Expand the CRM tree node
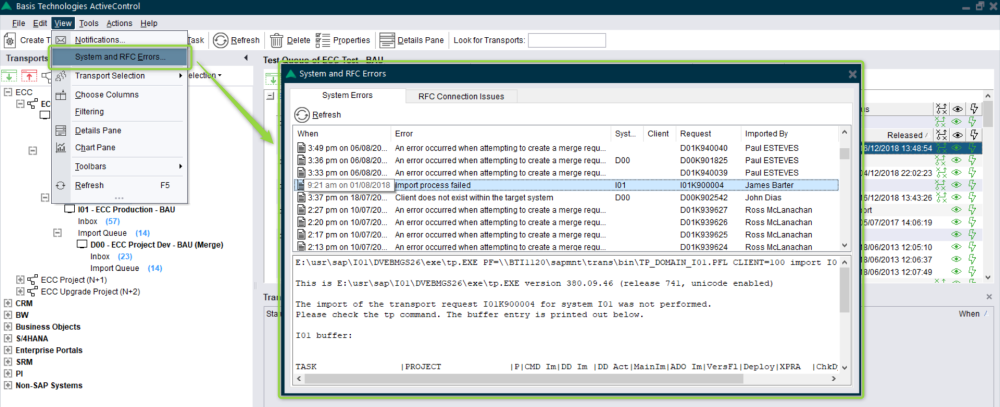Image resolution: width=1000 pixels, height=407 pixels. pos(8,304)
